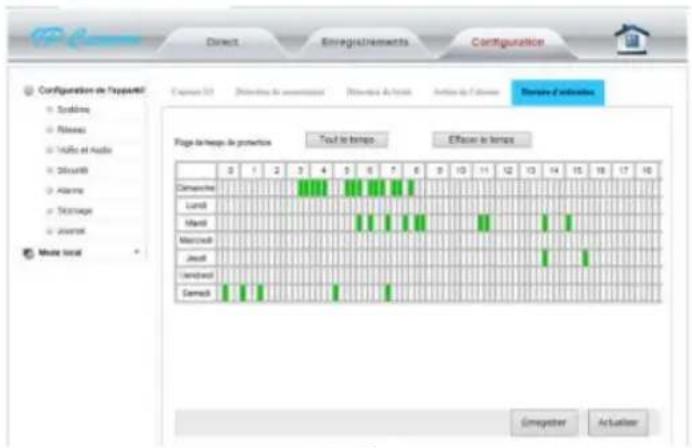Open the Détection de mouvement sub-tab
This screenshot has height=448, width=692.
(280, 92)
